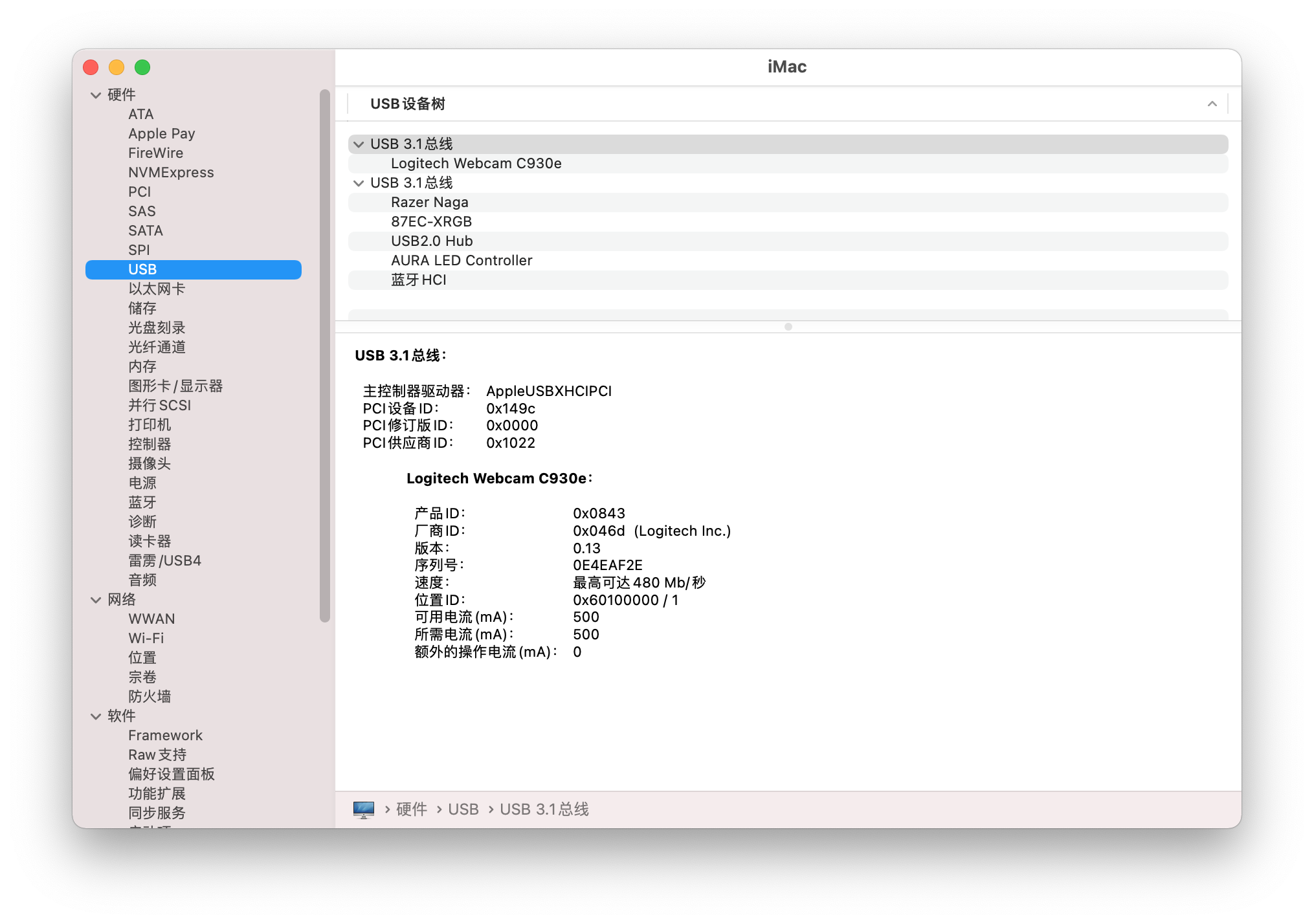Select 蓝牙 in the sidebar

tap(142, 503)
